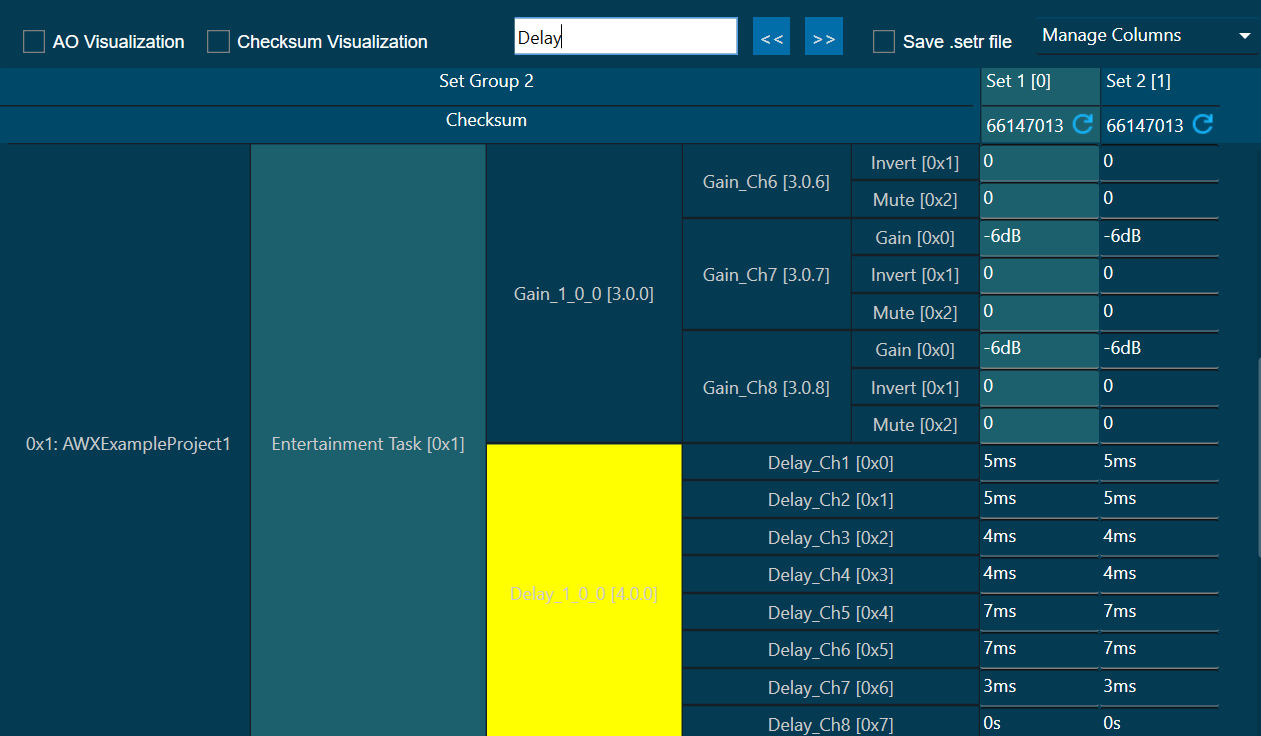The width and height of the screenshot is (1261, 736).
Task: Select Gain_1_0_0 [3.0.0] block
Action: 584,294
